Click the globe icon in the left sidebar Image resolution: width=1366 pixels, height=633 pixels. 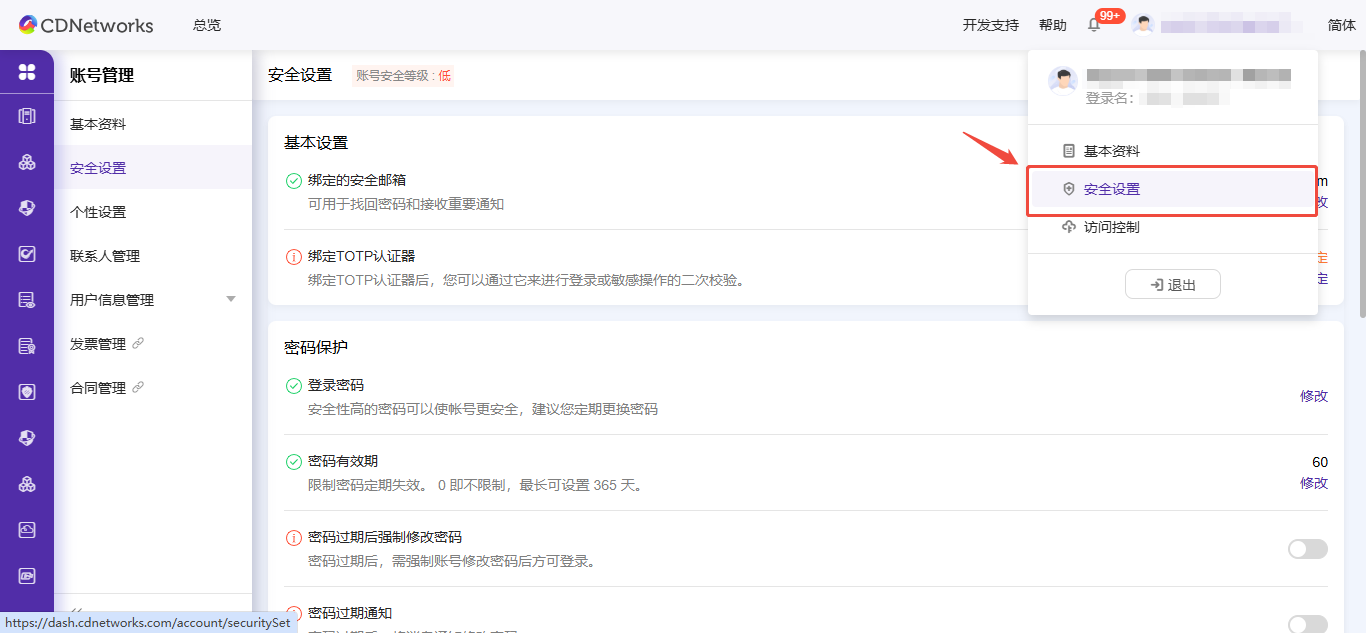click(x=27, y=437)
